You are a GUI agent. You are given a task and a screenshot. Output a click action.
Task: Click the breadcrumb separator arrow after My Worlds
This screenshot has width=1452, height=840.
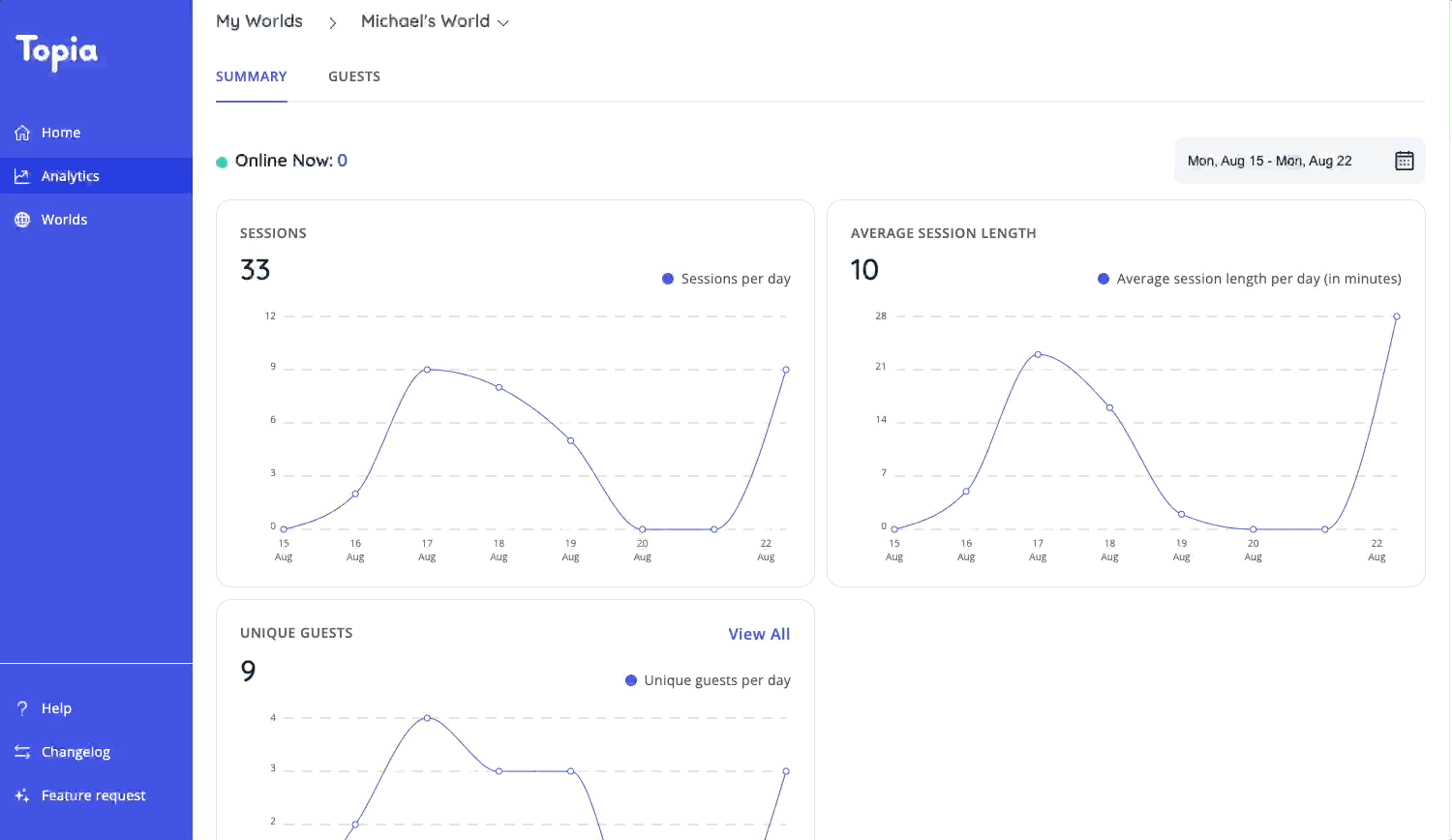tap(332, 22)
